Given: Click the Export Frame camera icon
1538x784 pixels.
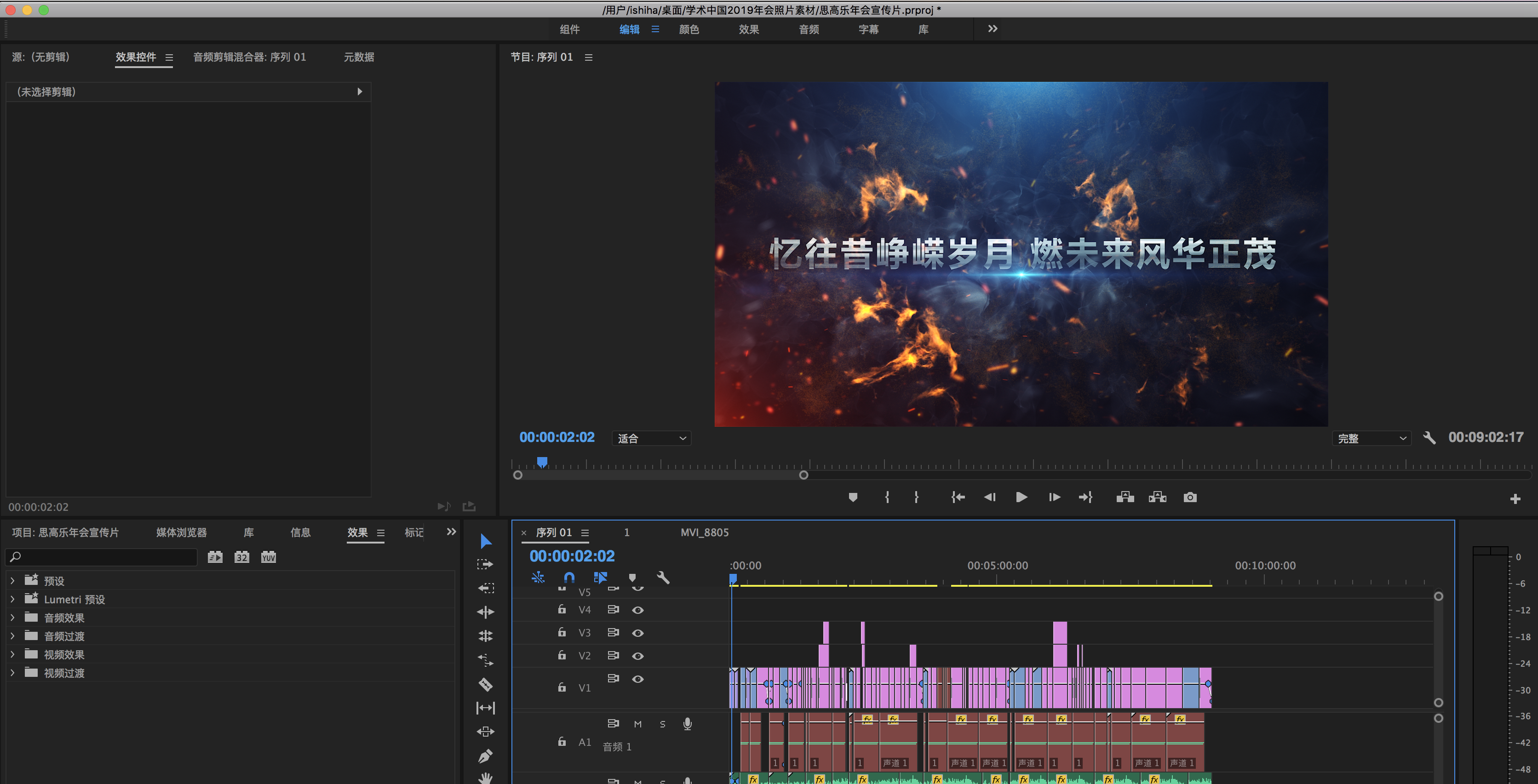Looking at the screenshot, I should click(x=1189, y=498).
